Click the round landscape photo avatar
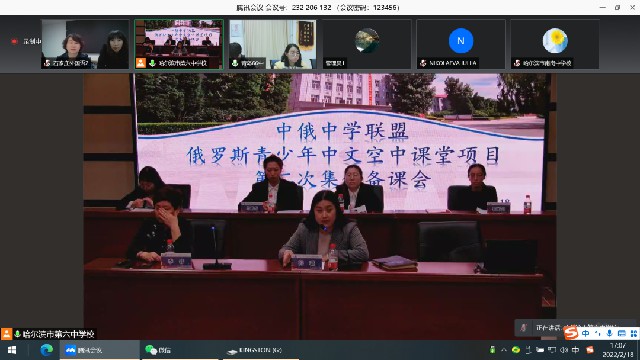This screenshot has height=360, width=640. tap(367, 40)
